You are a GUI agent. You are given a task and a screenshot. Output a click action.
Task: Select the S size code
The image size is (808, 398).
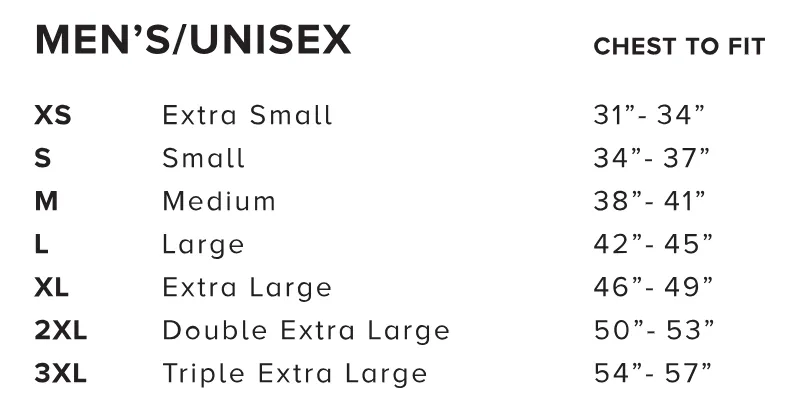(x=43, y=158)
